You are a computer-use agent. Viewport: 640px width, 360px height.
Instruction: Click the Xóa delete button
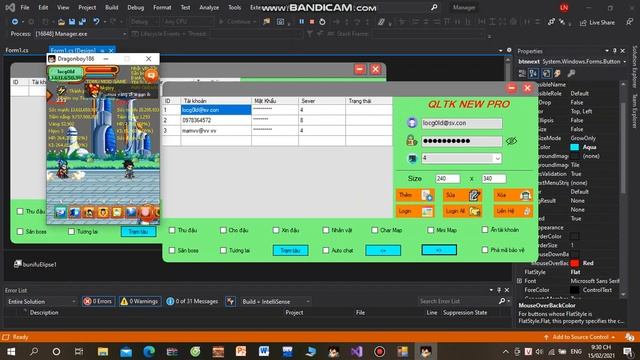click(x=513, y=195)
